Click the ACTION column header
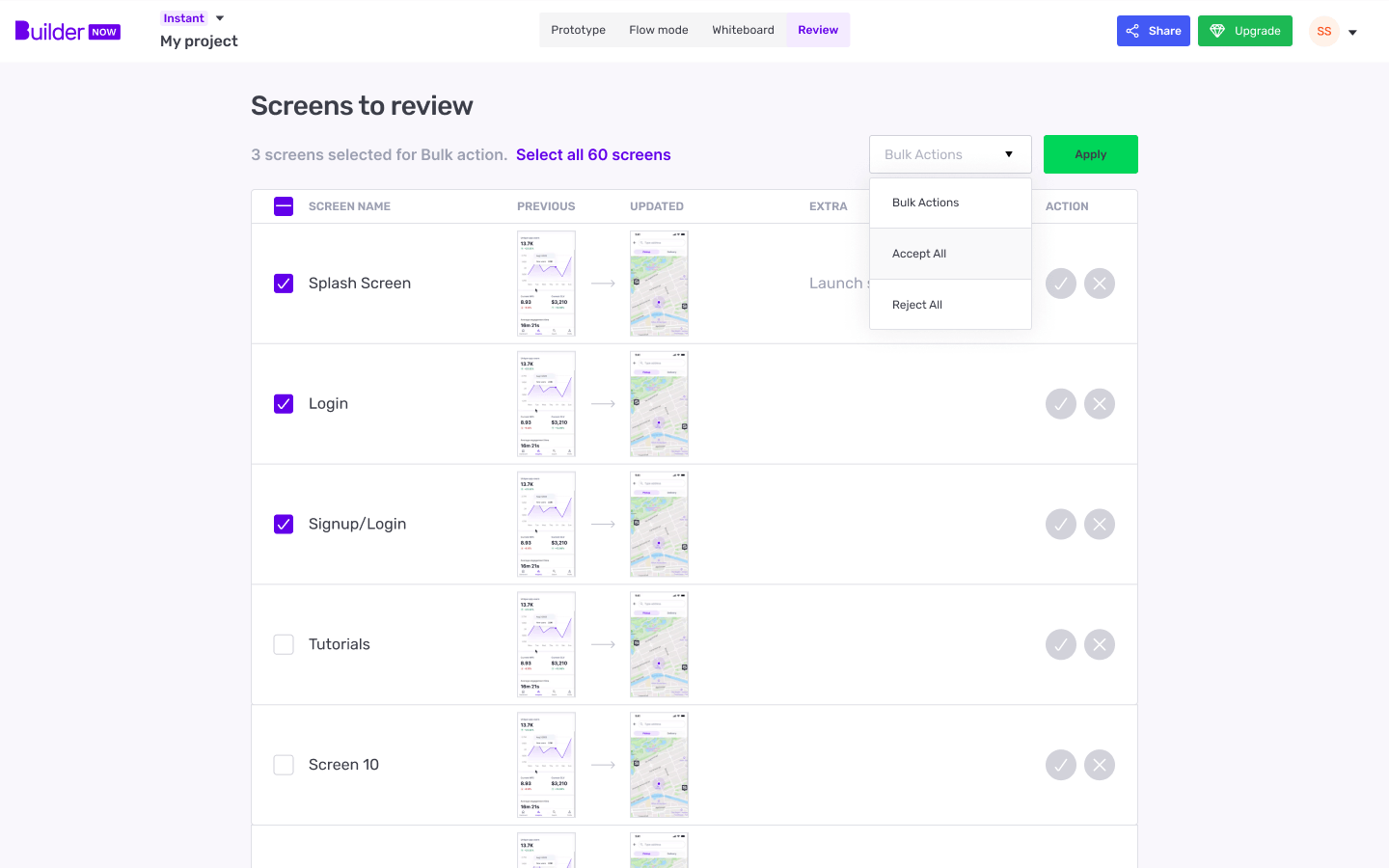 click(x=1067, y=206)
